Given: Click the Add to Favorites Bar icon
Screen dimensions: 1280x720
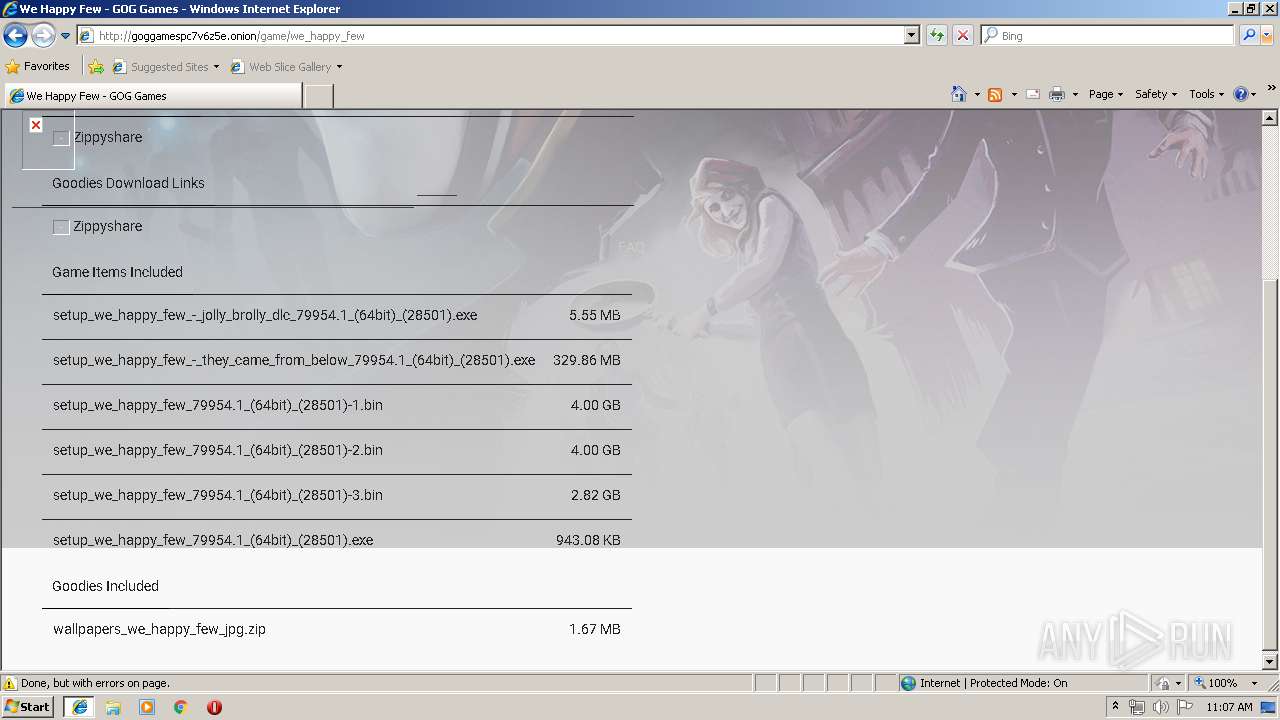Looking at the screenshot, I should pos(96,67).
